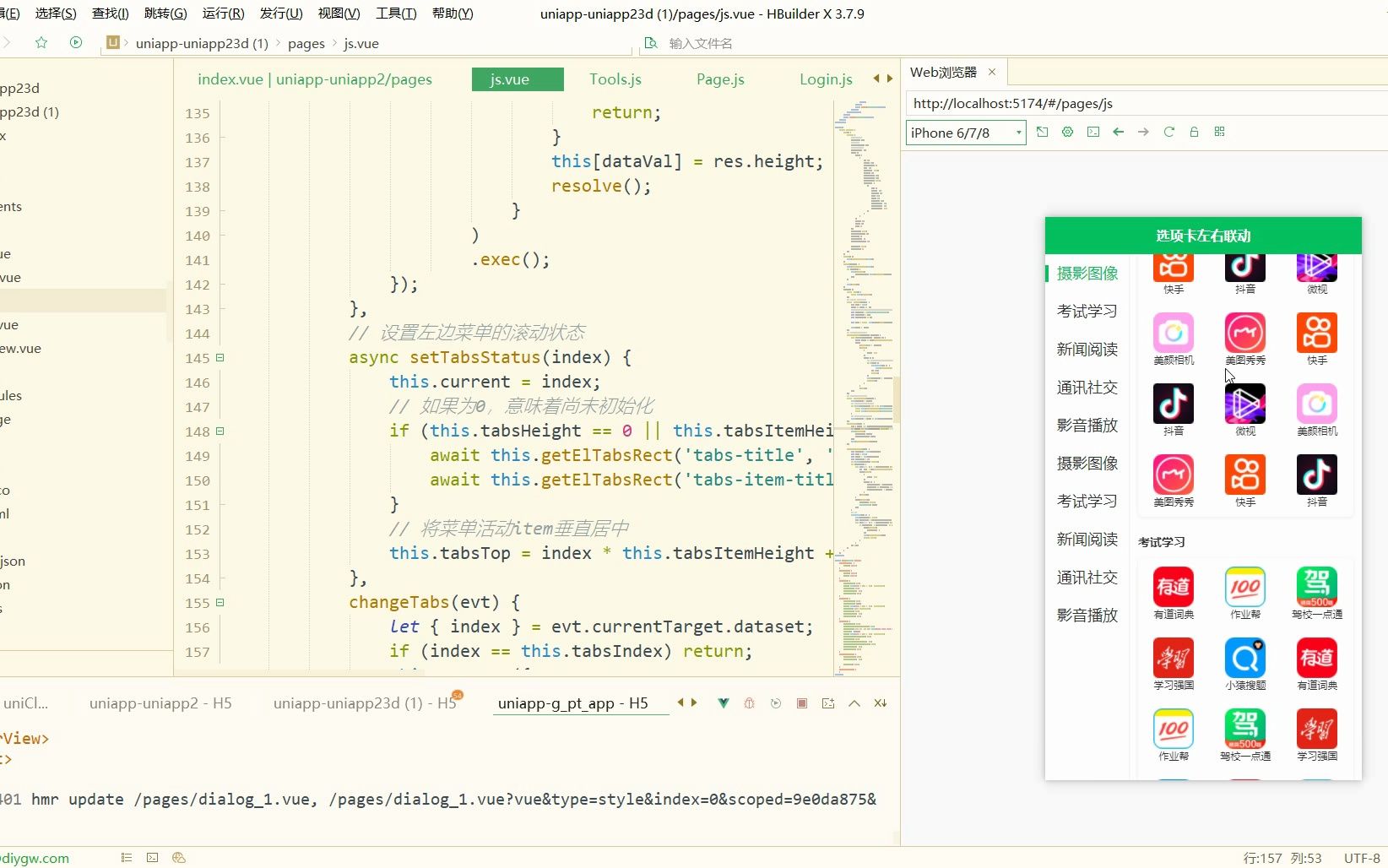Click the pages breadcrumb segment
The width and height of the screenshot is (1388, 868).
pos(306,43)
